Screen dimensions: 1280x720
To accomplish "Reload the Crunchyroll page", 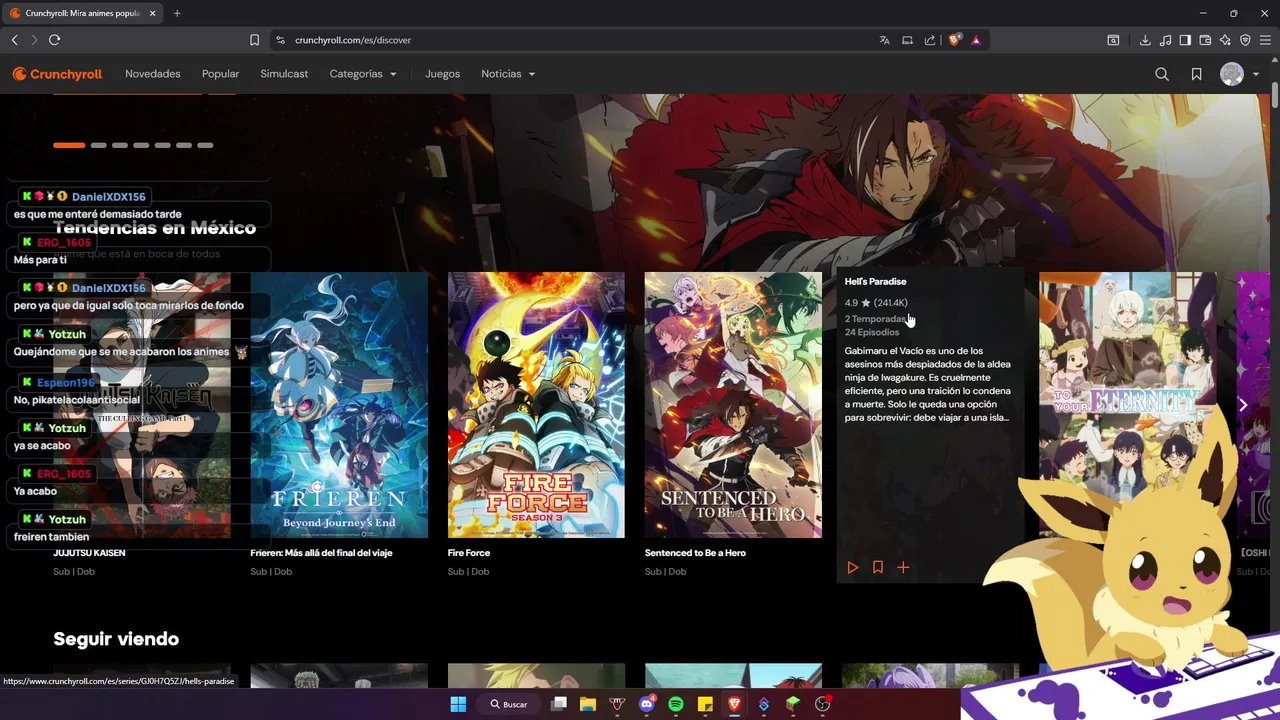I will (54, 40).
